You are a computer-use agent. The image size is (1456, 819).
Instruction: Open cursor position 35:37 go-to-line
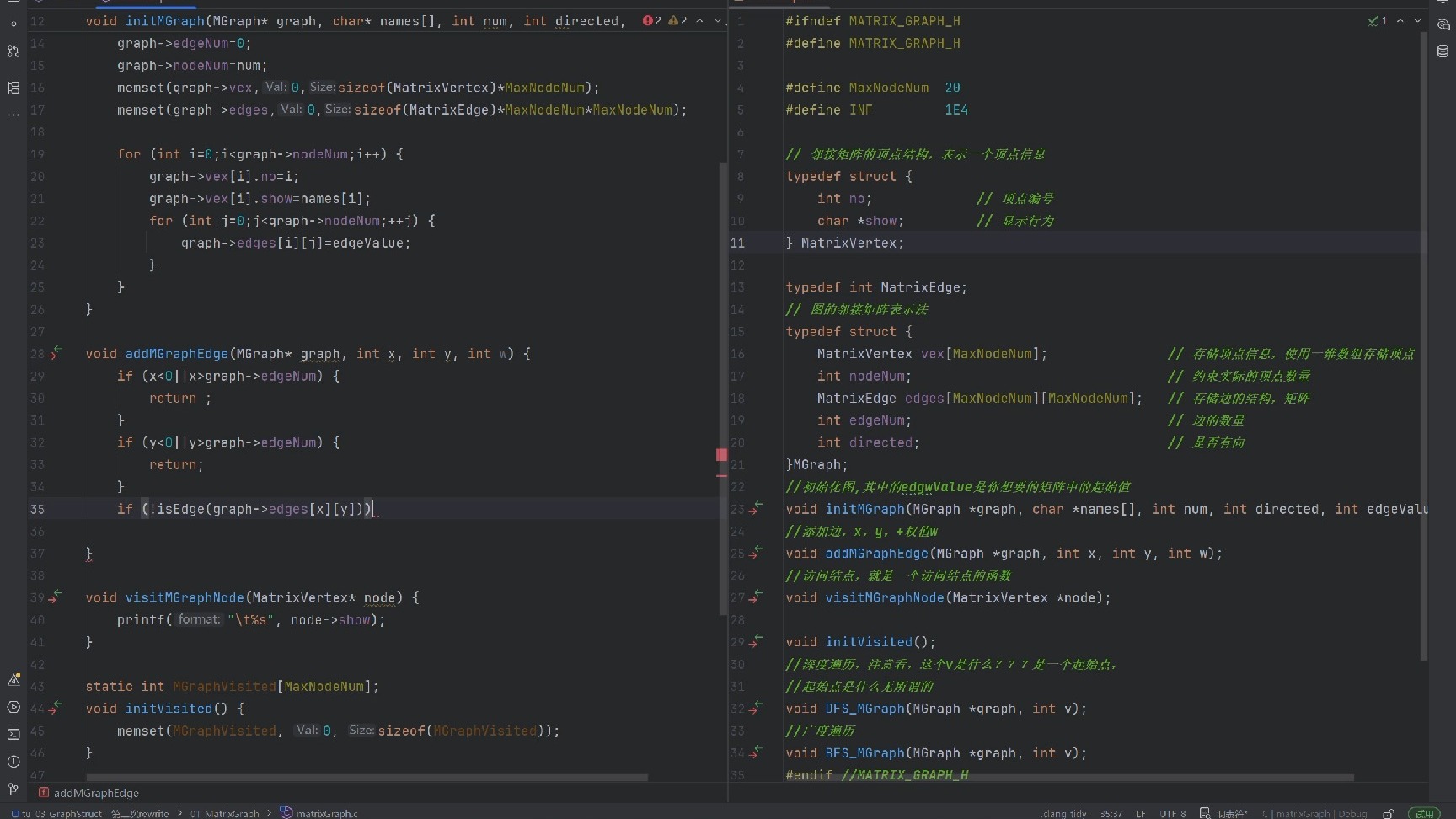(x=1111, y=813)
